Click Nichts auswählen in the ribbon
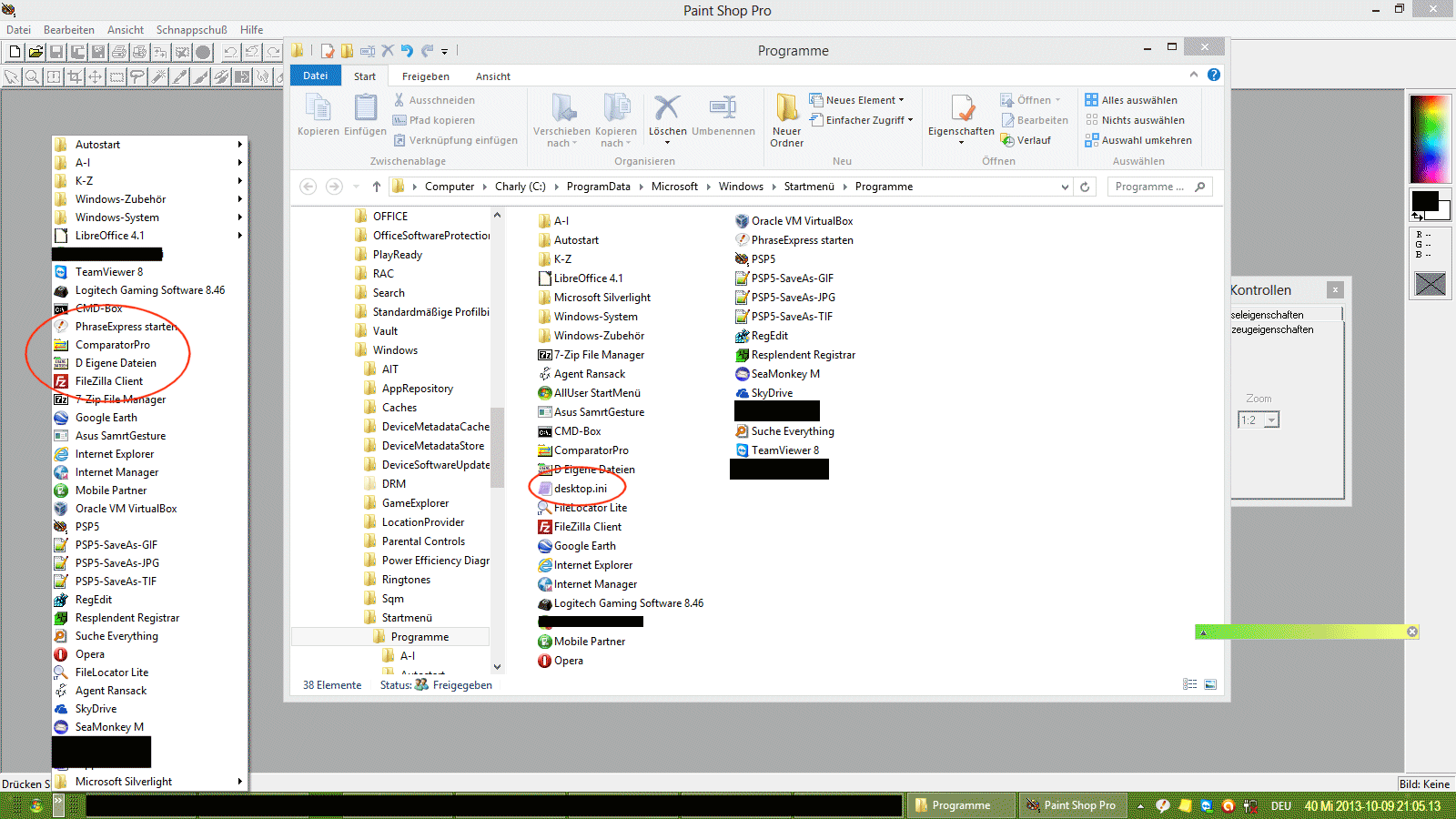The height and width of the screenshot is (819, 1456). point(1134,120)
